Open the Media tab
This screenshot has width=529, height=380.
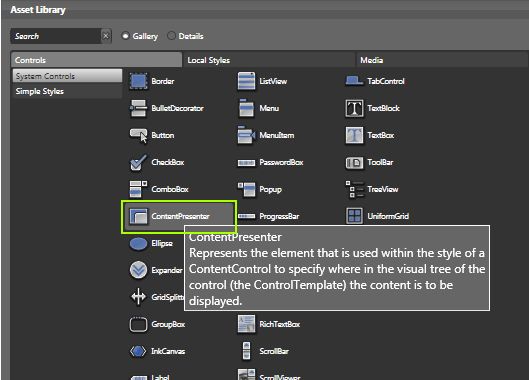[x=442, y=60]
